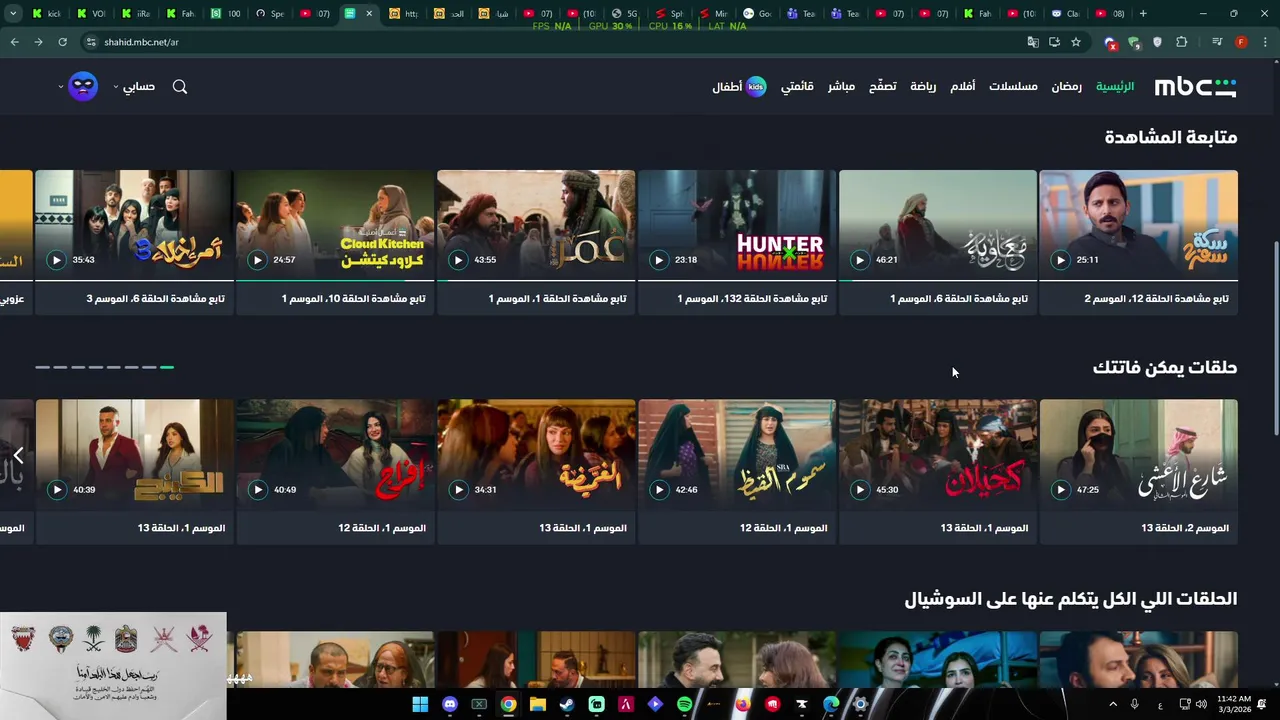The width and height of the screenshot is (1280, 720).
Task: Show previous items with carousel left arrow
Action: (18, 456)
